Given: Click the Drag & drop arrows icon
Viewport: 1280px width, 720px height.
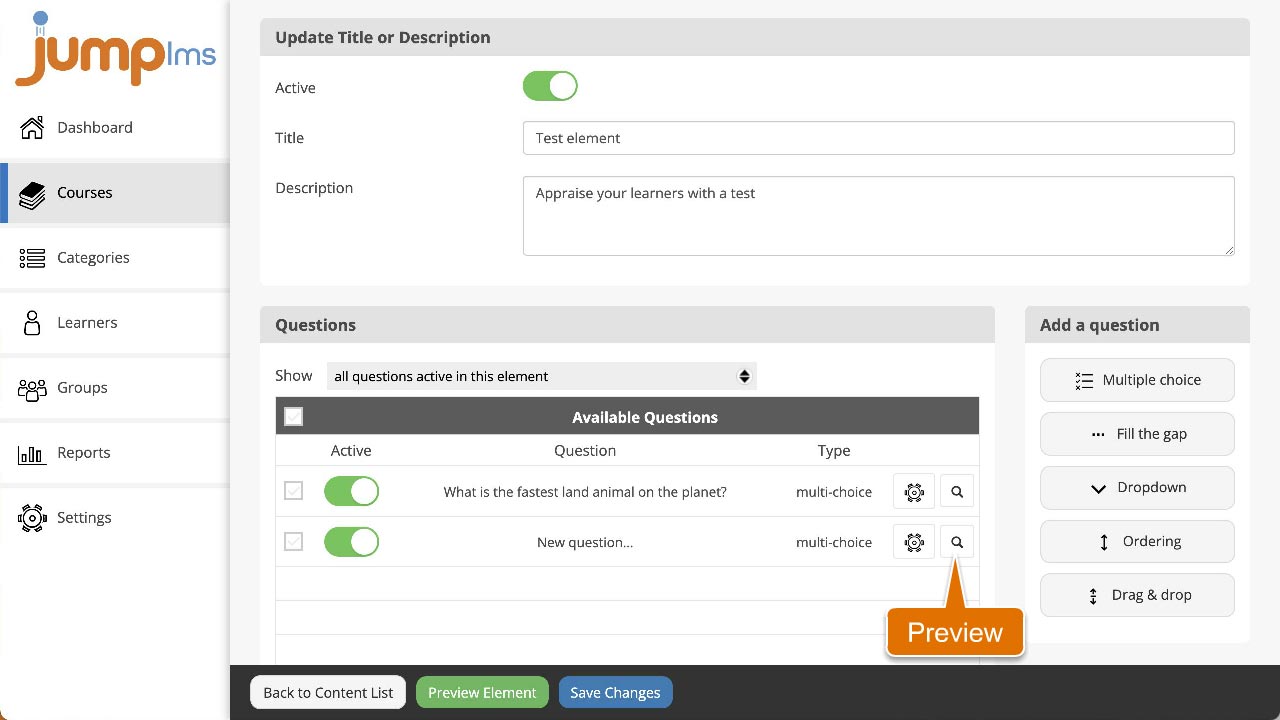Looking at the screenshot, I should [1093, 596].
